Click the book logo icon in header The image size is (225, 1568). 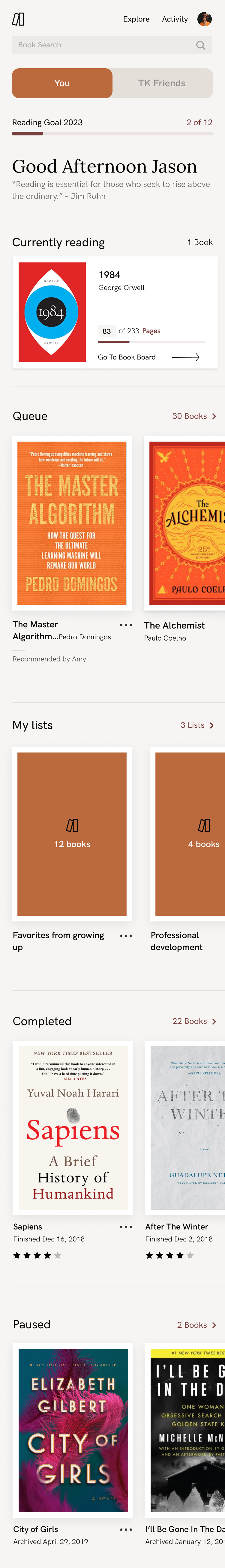coord(18,19)
